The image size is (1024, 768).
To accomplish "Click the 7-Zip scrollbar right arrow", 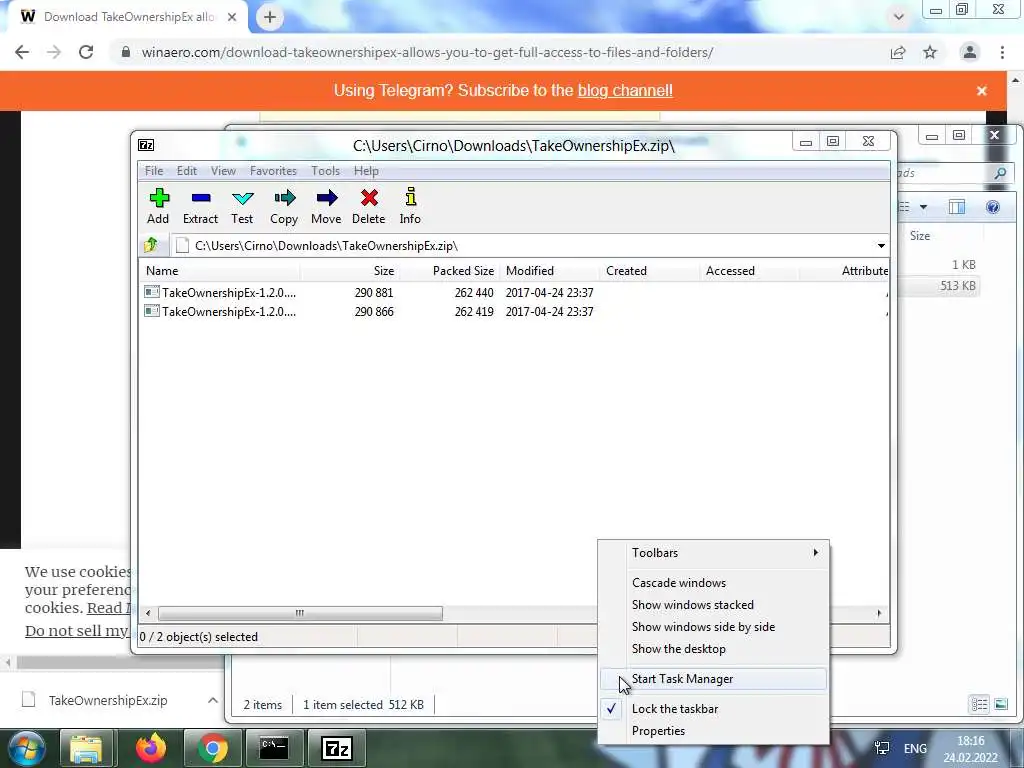I will (x=879, y=613).
